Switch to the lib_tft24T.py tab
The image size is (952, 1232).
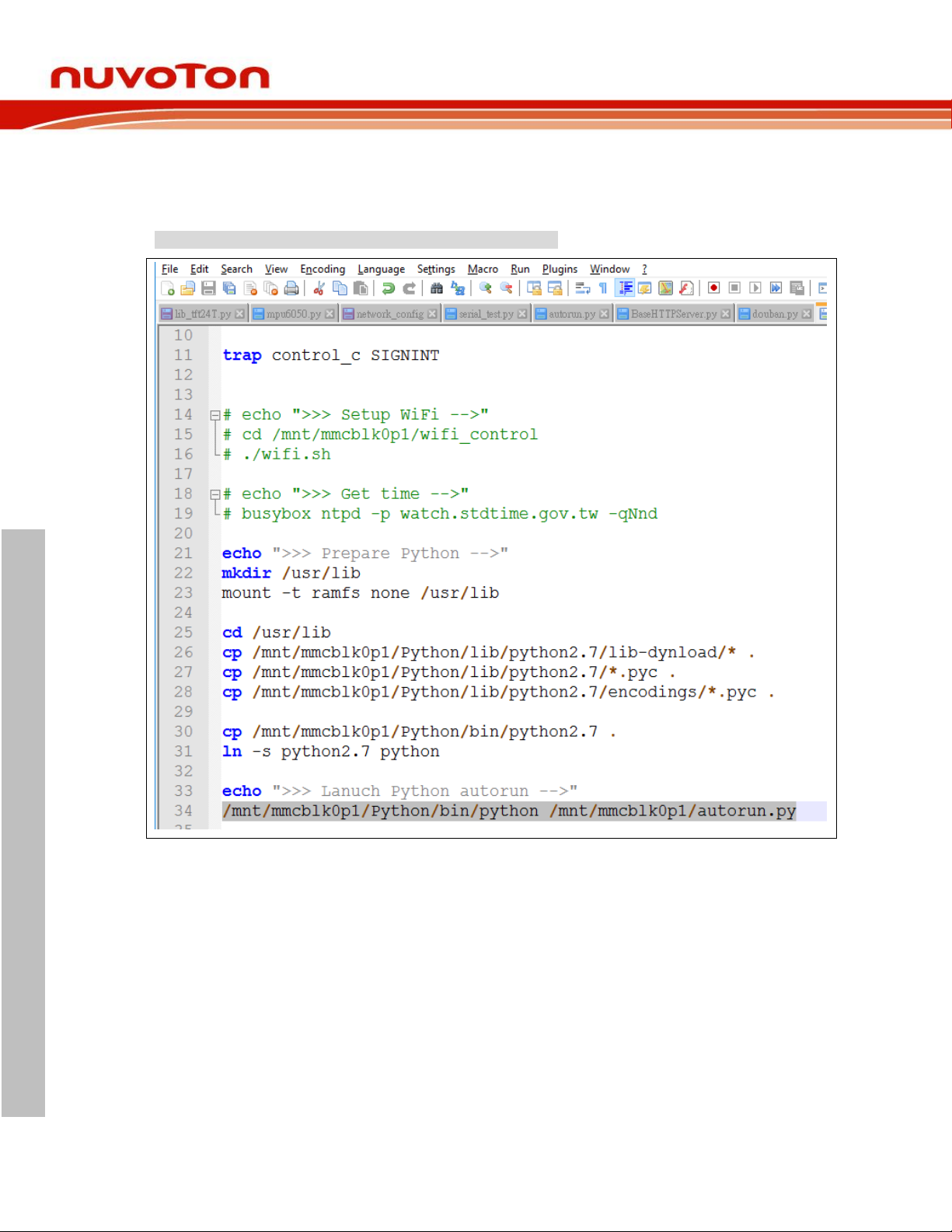click(203, 314)
